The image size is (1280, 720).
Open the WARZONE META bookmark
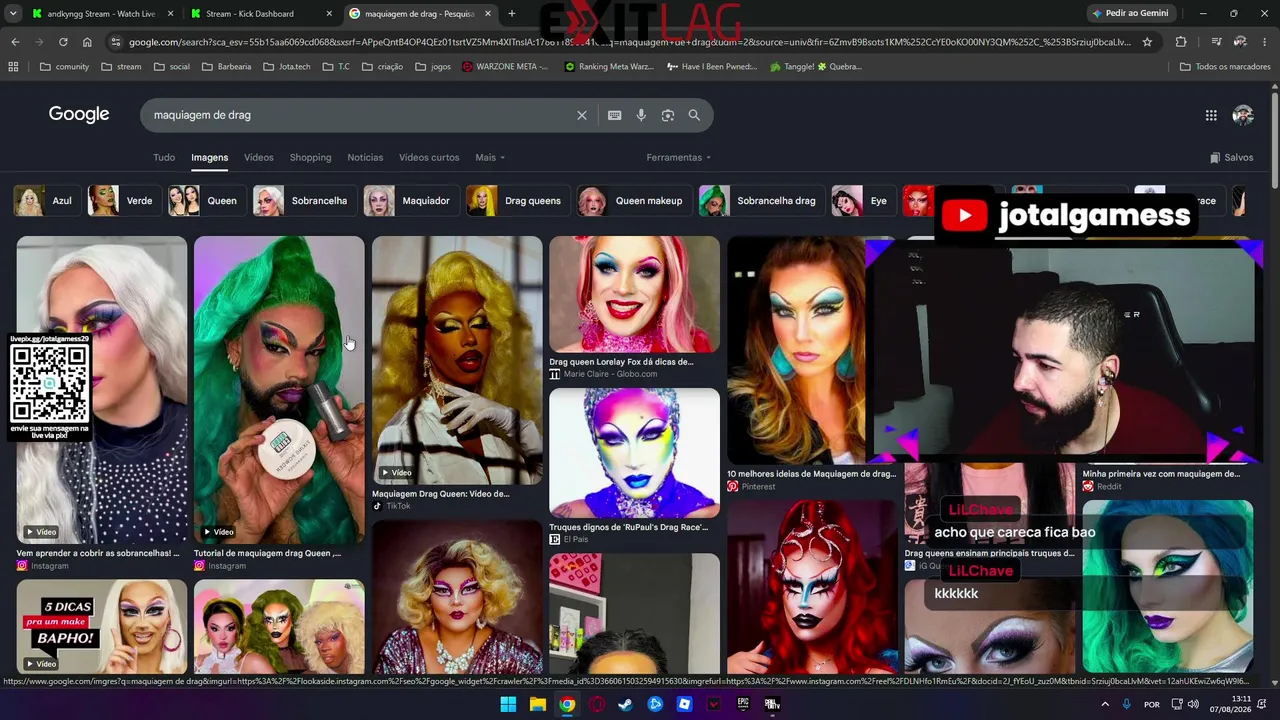click(x=505, y=67)
